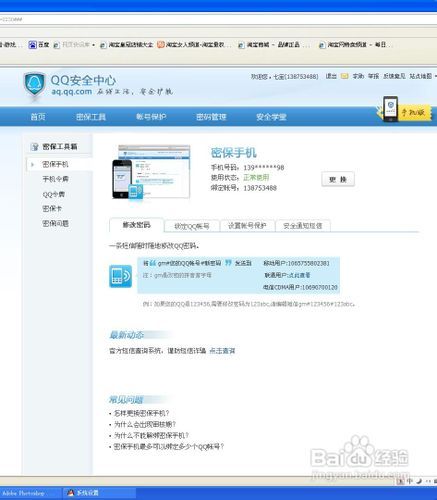Expand the 站点地图 dropdown in header

click(435, 76)
